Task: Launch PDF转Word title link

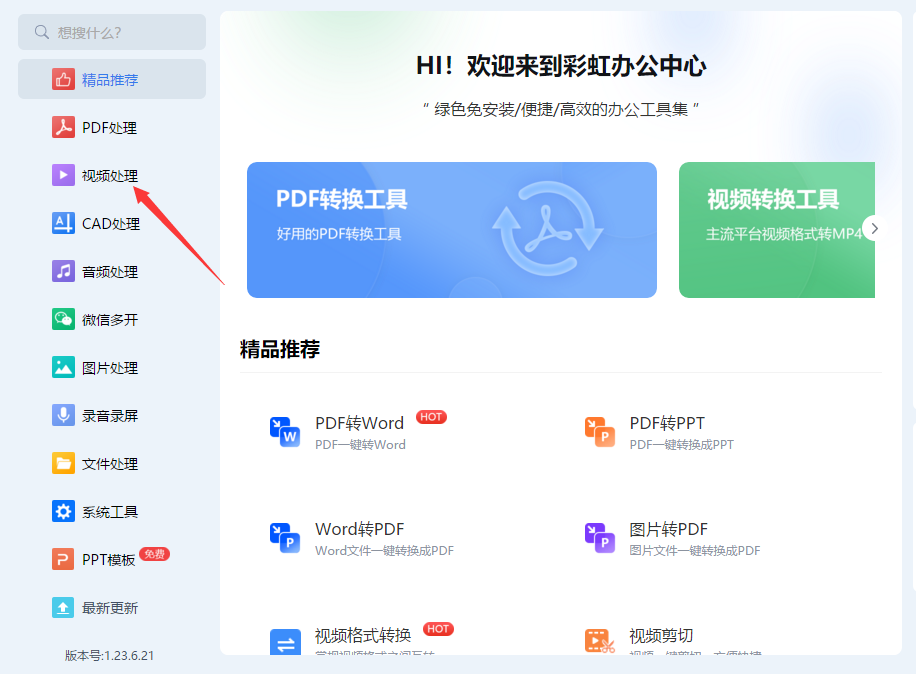Action: tap(359, 423)
